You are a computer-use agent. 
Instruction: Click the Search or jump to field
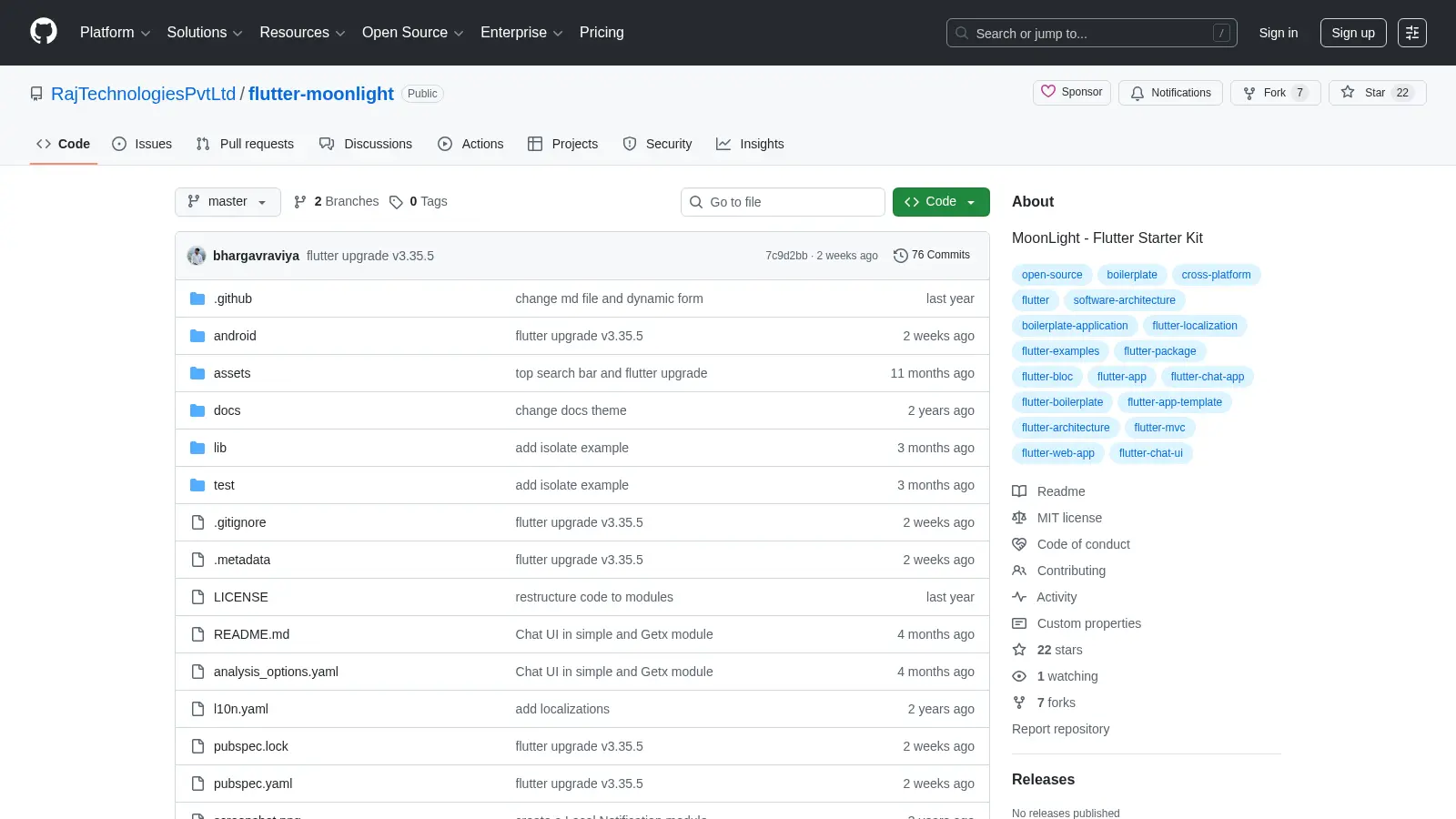1092,33
